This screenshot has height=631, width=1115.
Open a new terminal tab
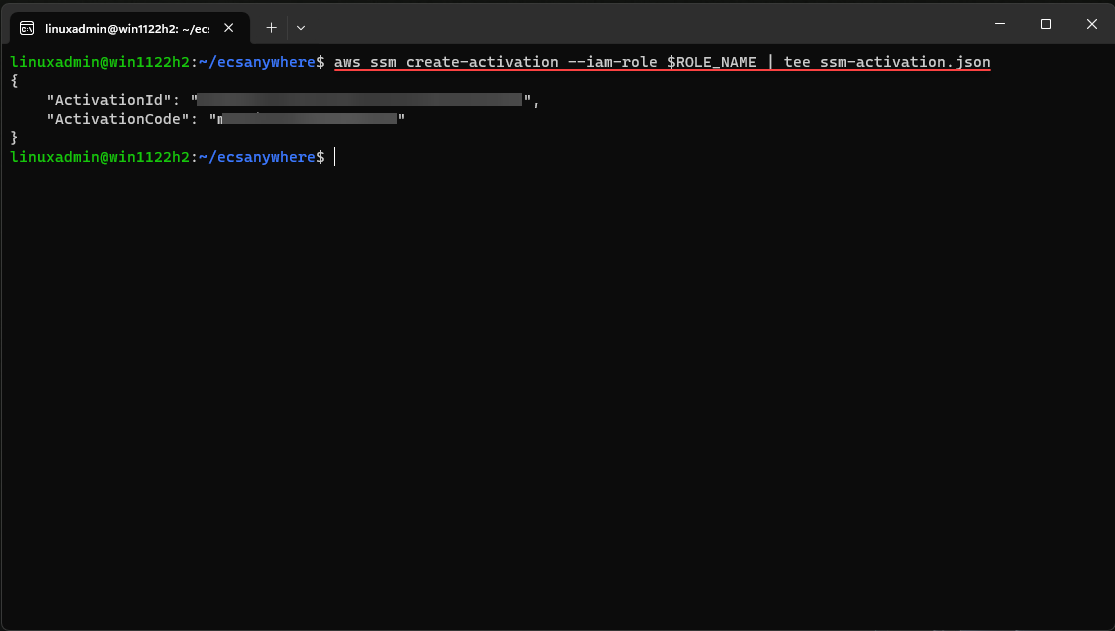(x=271, y=28)
